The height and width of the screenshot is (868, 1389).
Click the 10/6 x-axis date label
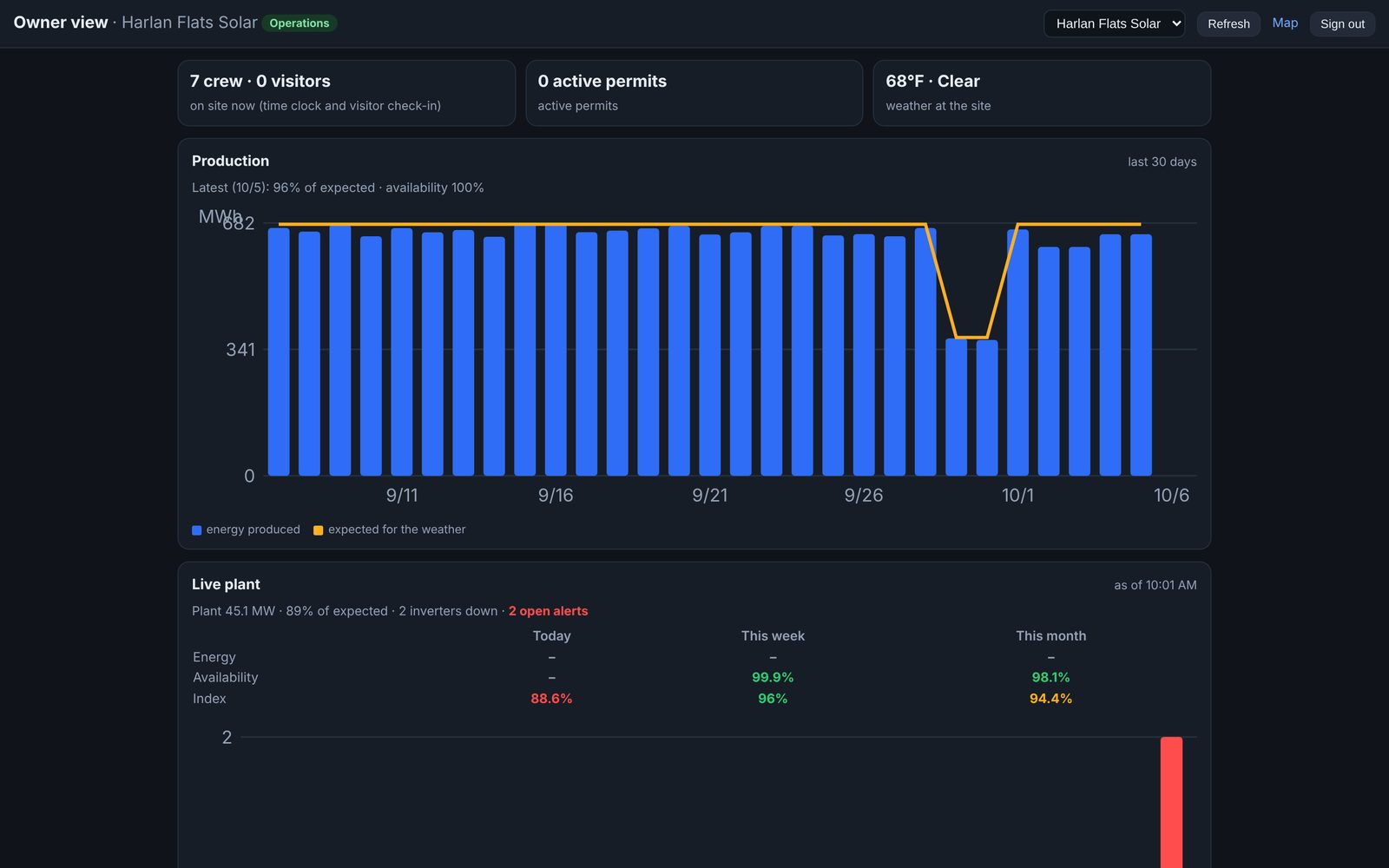[x=1171, y=496]
